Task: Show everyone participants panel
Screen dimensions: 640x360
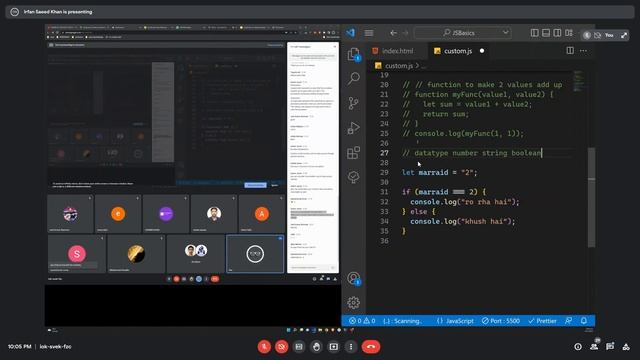Action: click(594, 347)
